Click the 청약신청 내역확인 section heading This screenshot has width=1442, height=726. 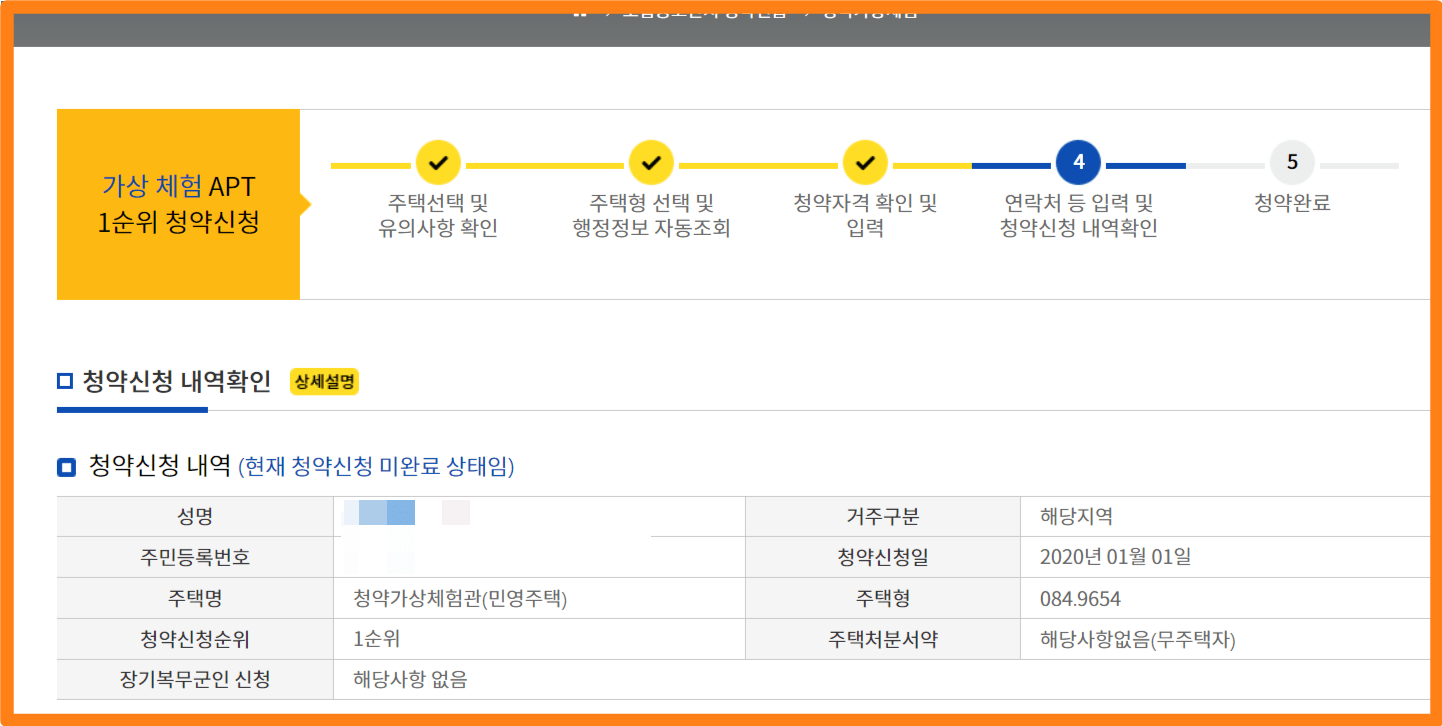click(177, 382)
